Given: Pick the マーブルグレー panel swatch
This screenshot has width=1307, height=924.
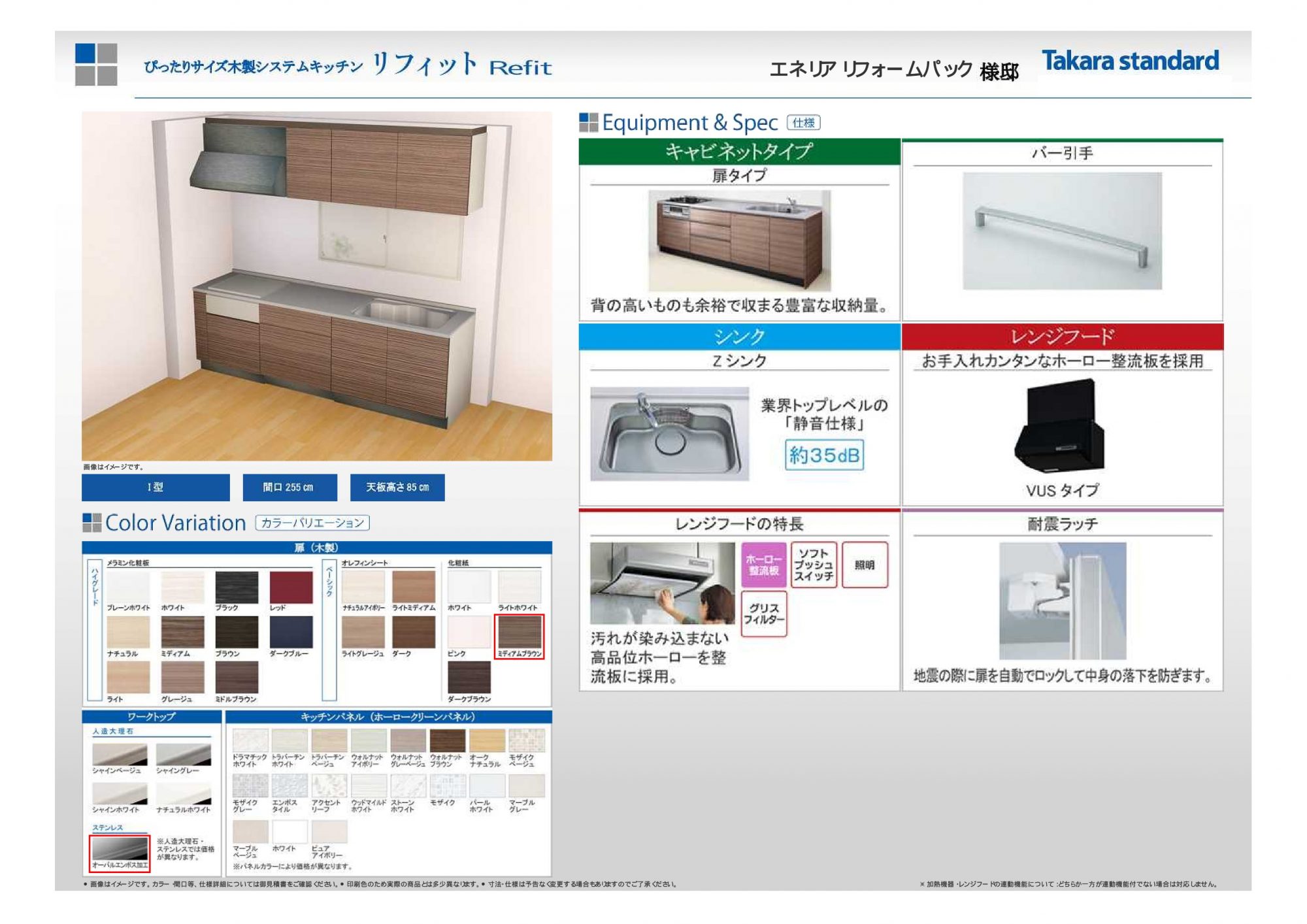Looking at the screenshot, I should [526, 786].
